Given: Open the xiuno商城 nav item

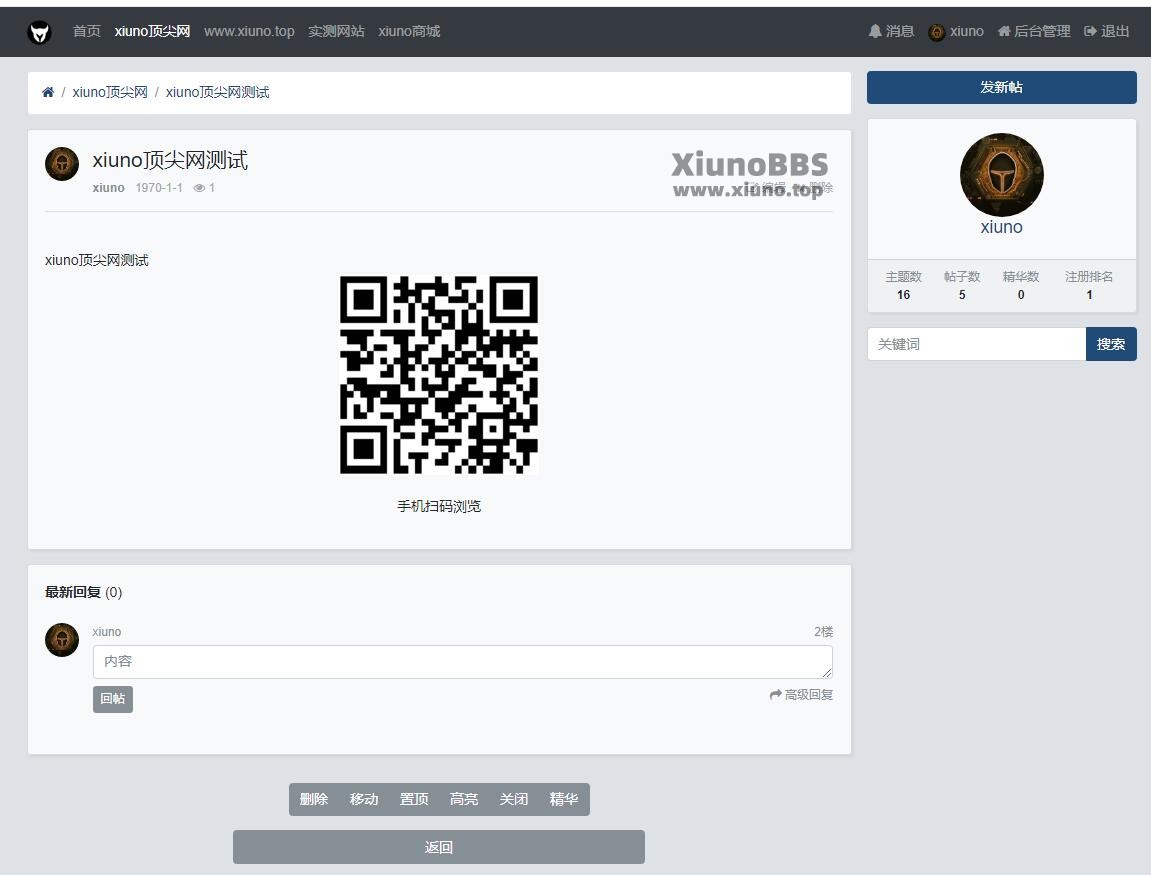Looking at the screenshot, I should point(409,31).
